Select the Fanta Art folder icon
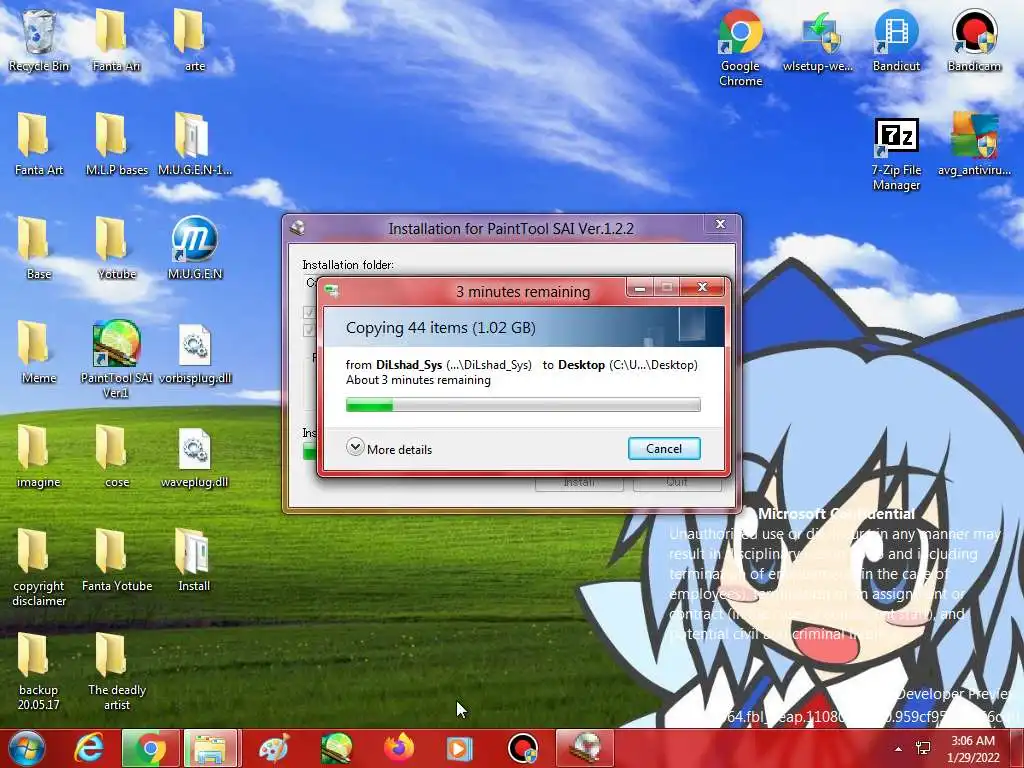 pyautogui.click(x=39, y=144)
